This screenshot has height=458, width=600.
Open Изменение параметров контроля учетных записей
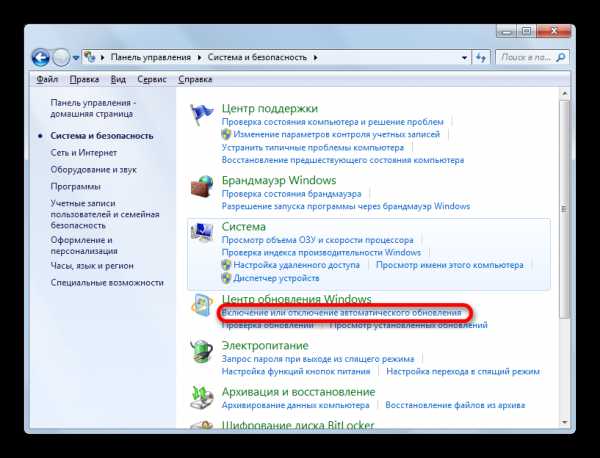337,134
